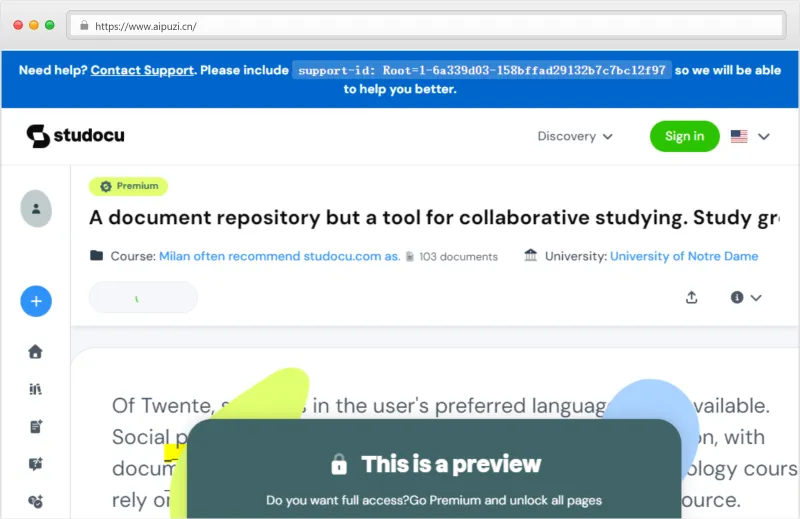Click the blue plus add button
This screenshot has width=800, height=519.
coord(36,301)
